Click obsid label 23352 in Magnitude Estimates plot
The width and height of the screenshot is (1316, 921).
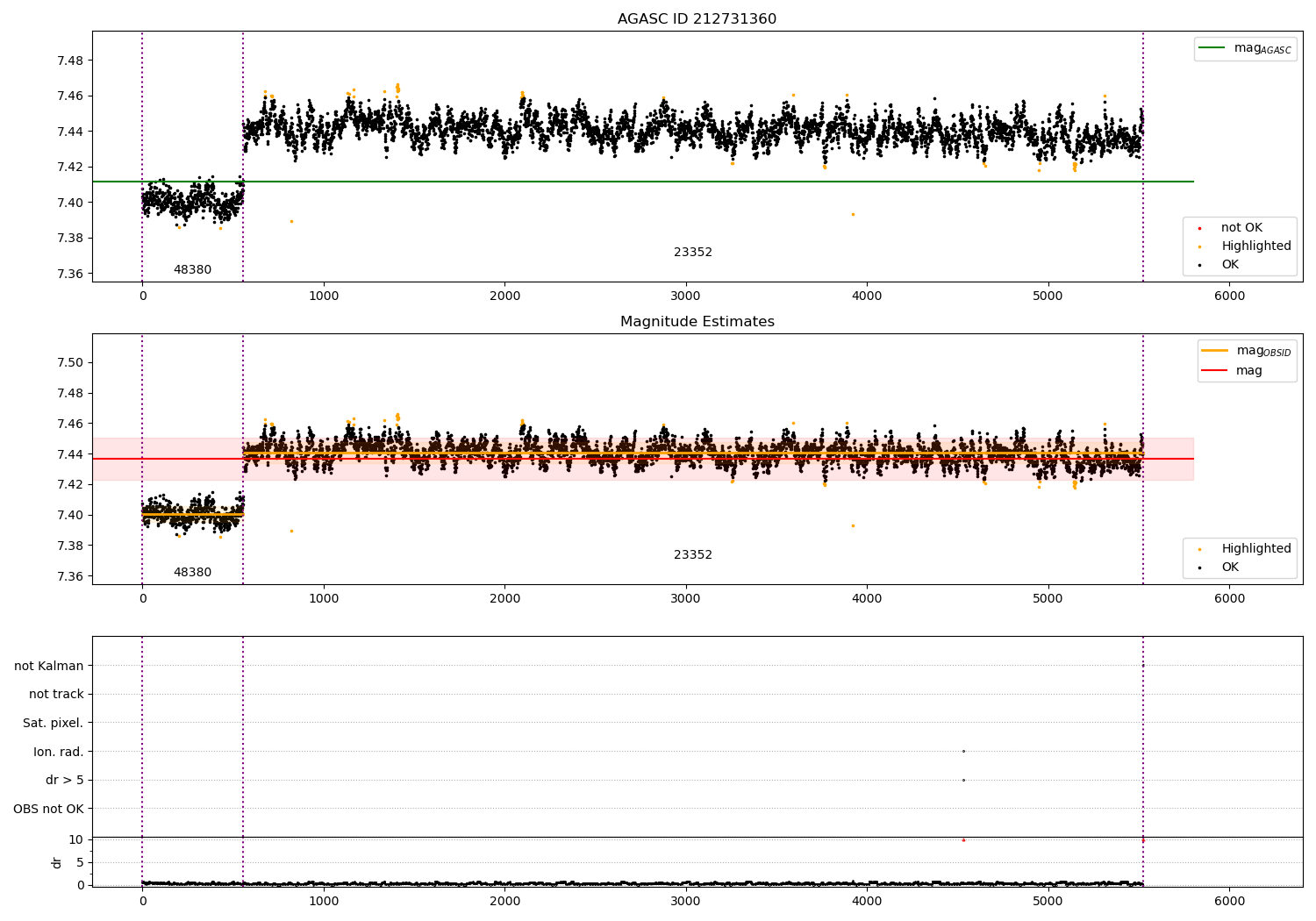click(x=693, y=555)
